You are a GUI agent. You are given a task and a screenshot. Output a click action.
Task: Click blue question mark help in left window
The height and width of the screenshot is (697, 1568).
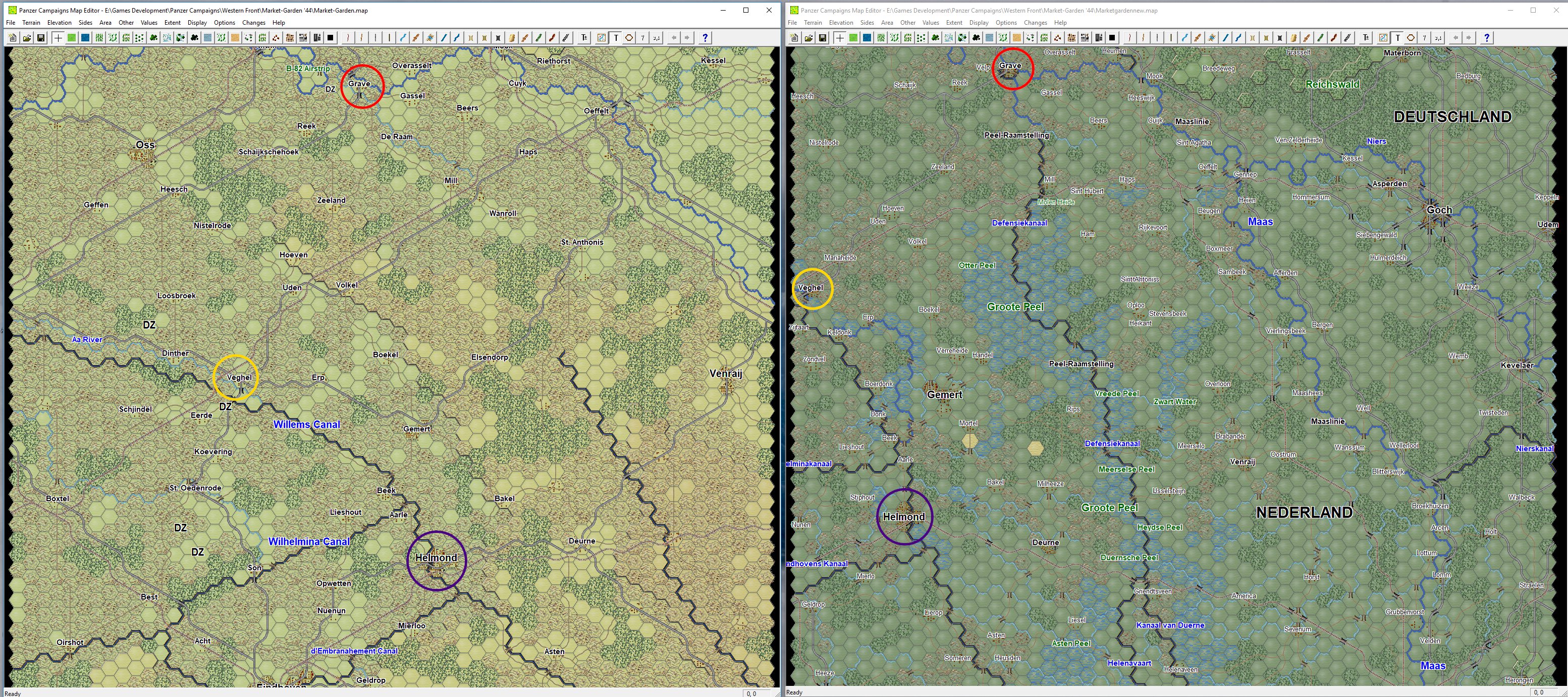[705, 38]
